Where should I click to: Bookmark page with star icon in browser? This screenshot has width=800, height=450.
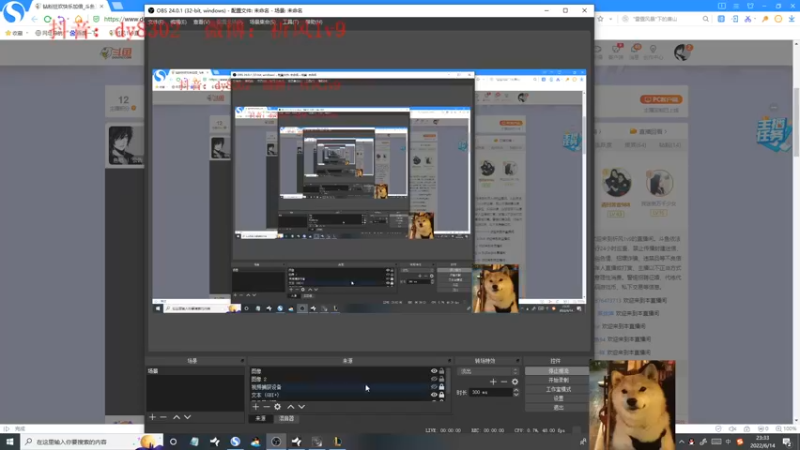point(601,19)
